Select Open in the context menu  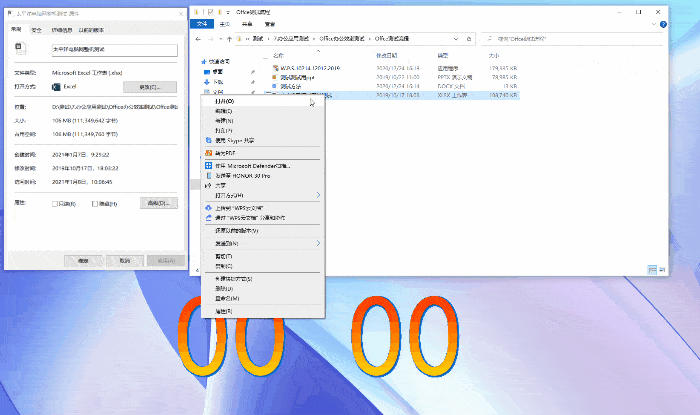[x=262, y=101]
